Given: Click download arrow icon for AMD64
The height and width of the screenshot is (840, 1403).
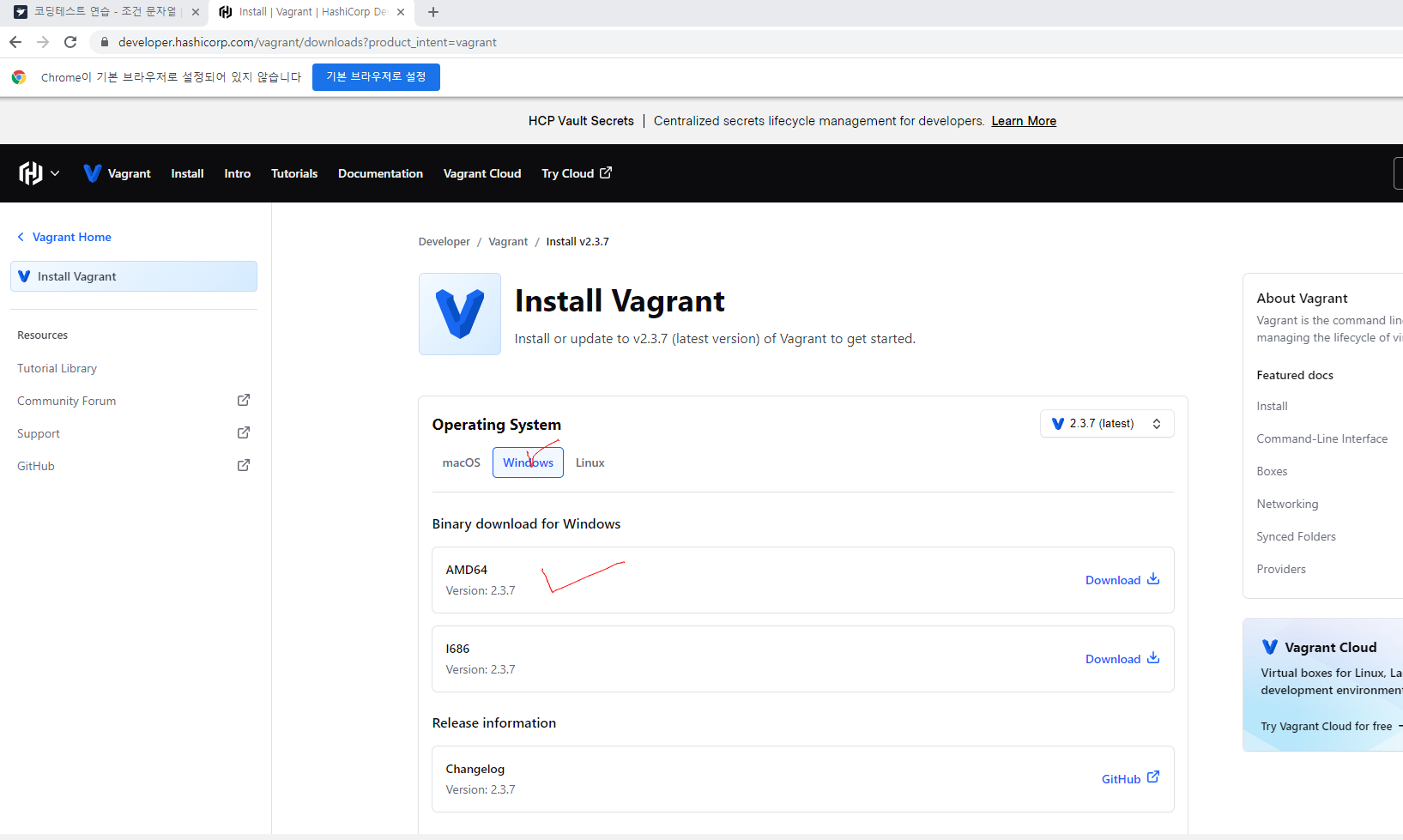Looking at the screenshot, I should [1153, 579].
